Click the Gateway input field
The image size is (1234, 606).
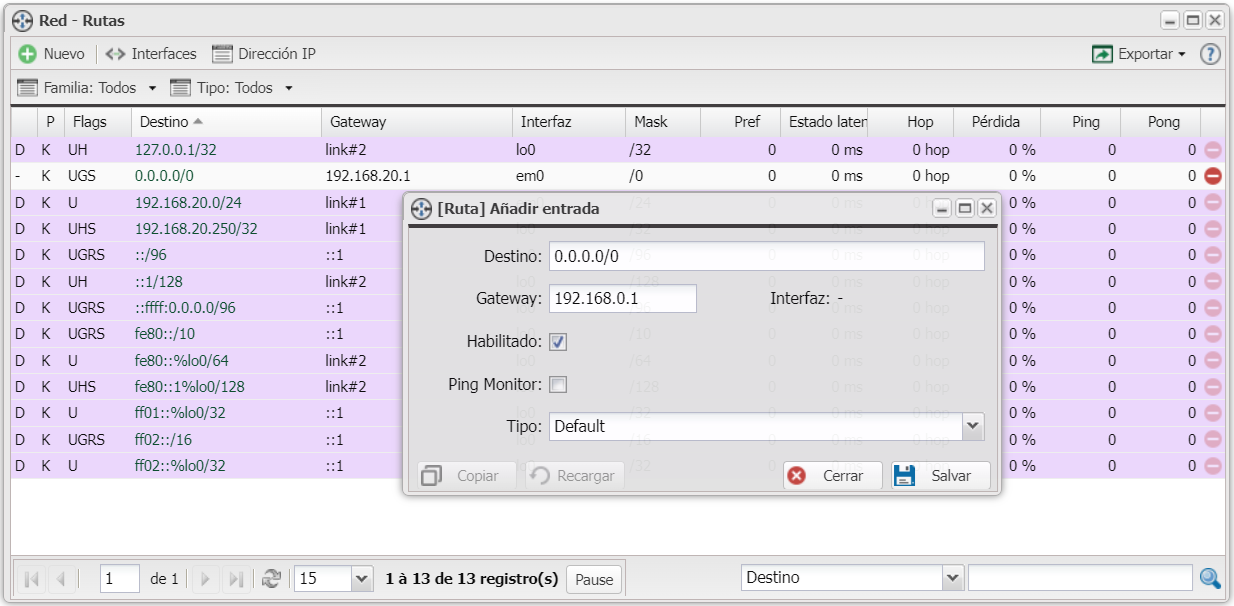[x=622, y=298]
